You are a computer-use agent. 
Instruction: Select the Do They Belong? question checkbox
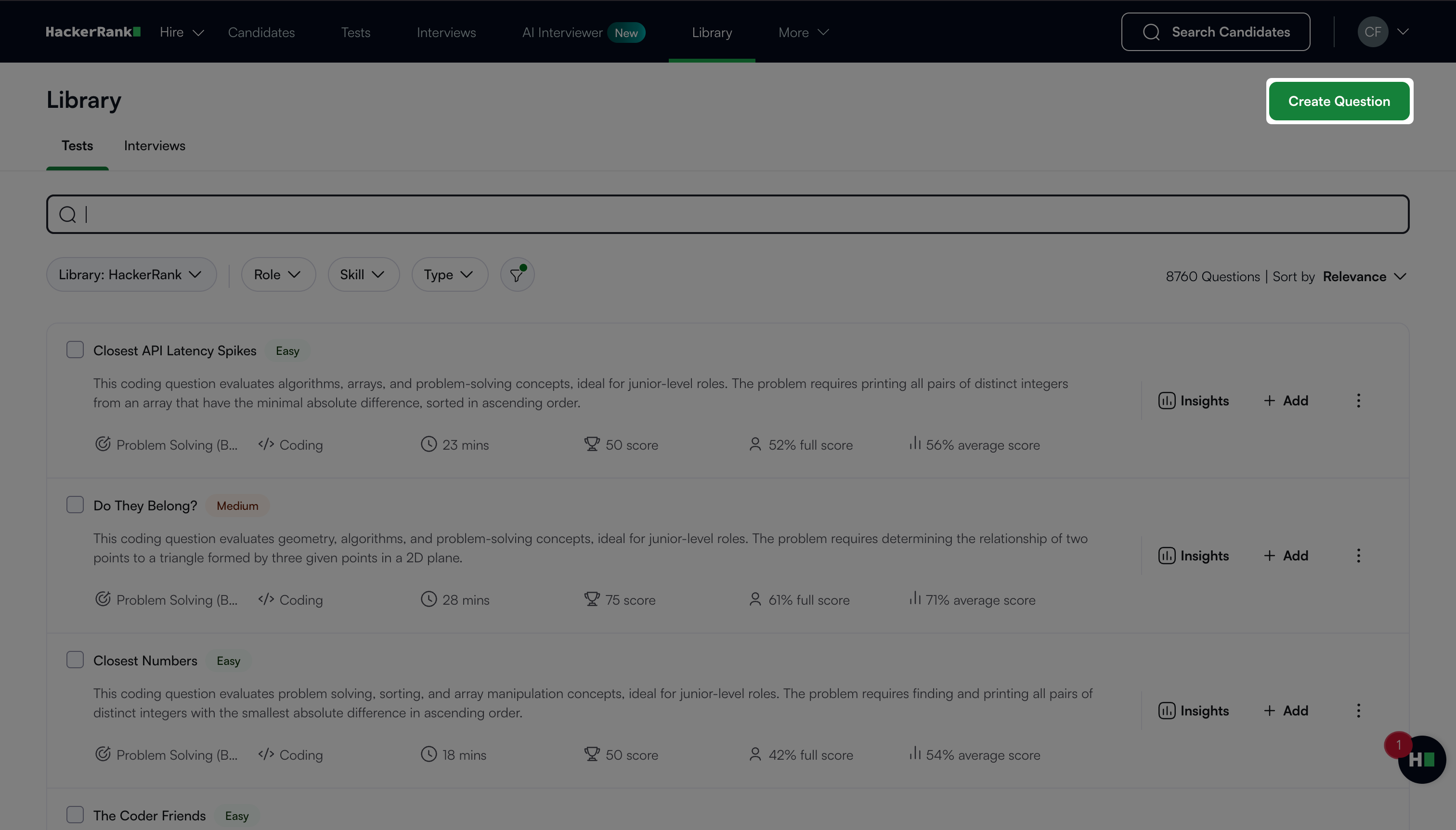[x=75, y=505]
